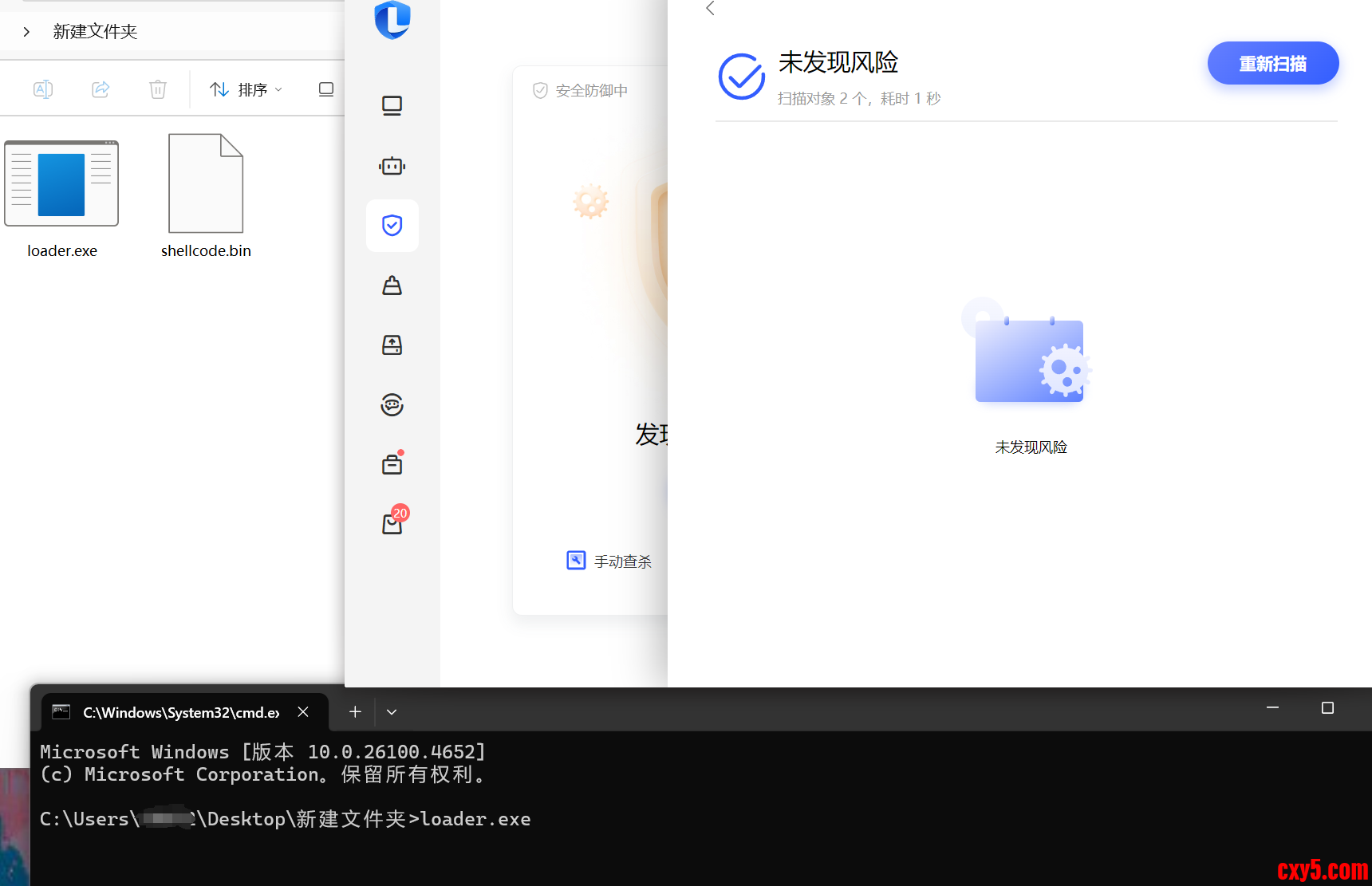
Task: Open the 排序 sort dropdown
Action: (246, 89)
